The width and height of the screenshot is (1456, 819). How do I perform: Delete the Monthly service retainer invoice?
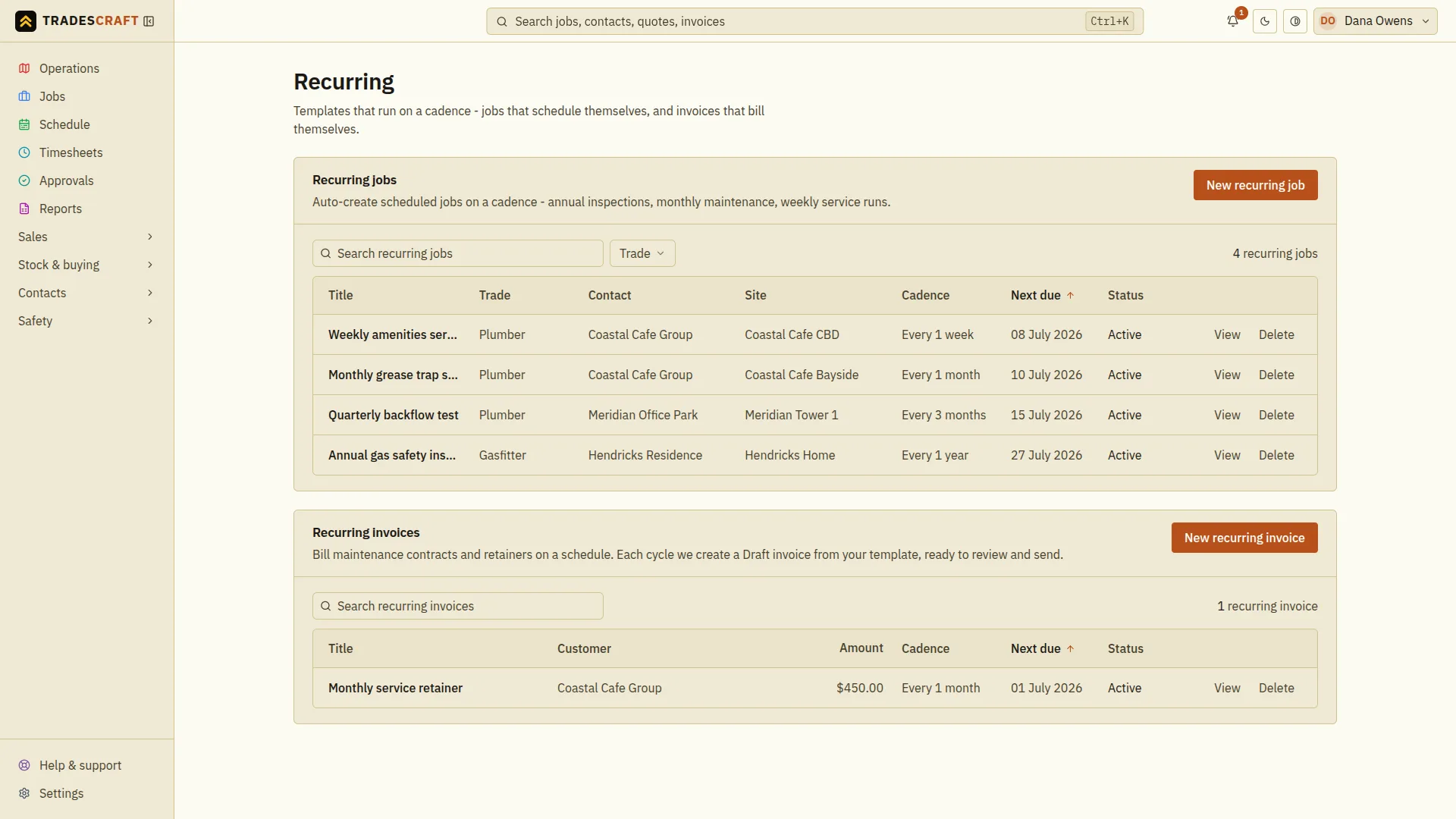(1276, 688)
